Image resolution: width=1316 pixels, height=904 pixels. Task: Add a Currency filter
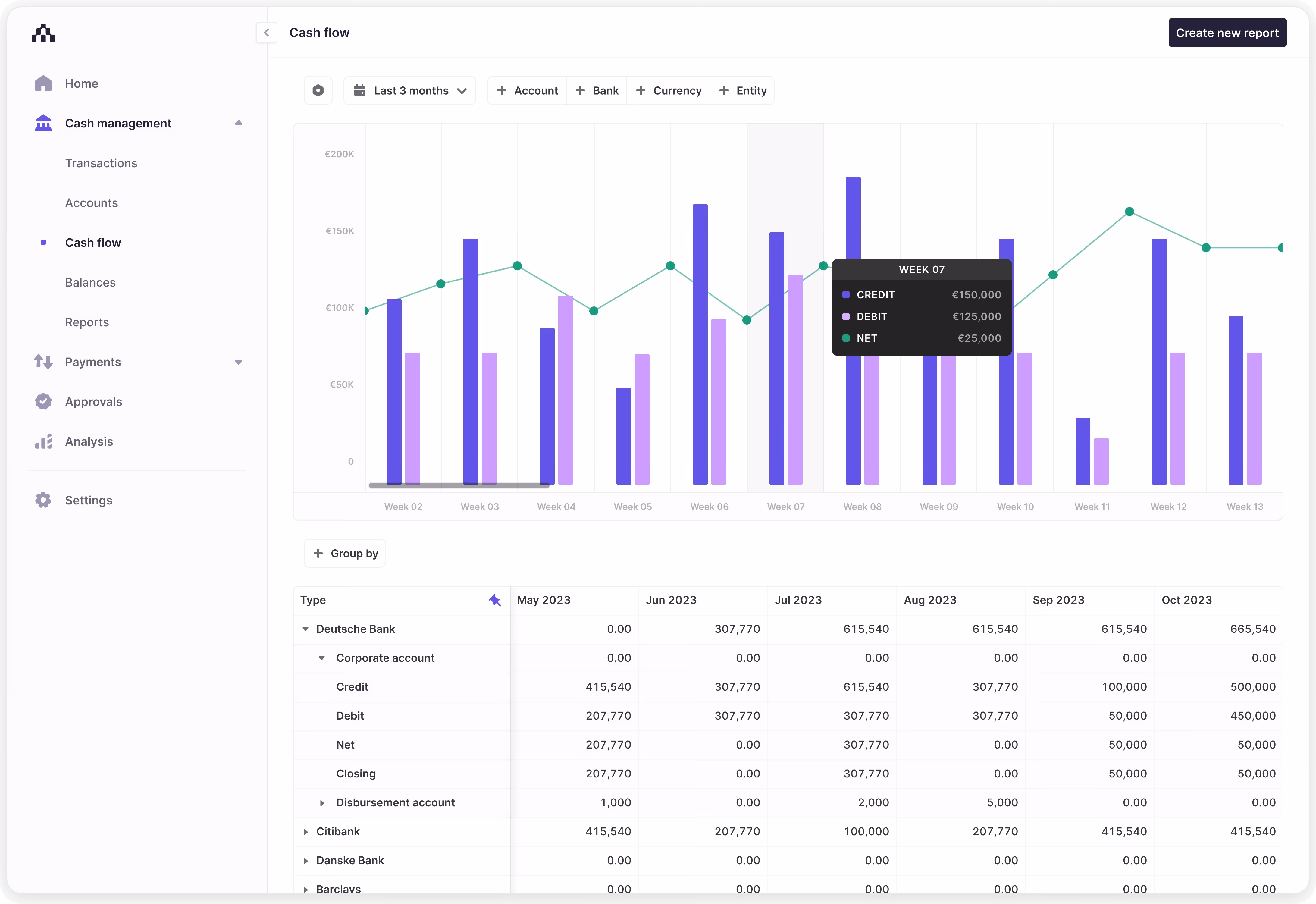pos(669,91)
